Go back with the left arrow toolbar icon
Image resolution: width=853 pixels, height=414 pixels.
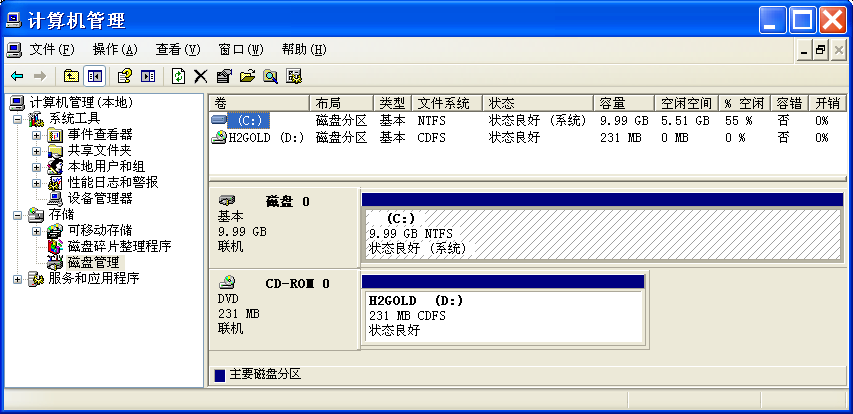pos(17,76)
